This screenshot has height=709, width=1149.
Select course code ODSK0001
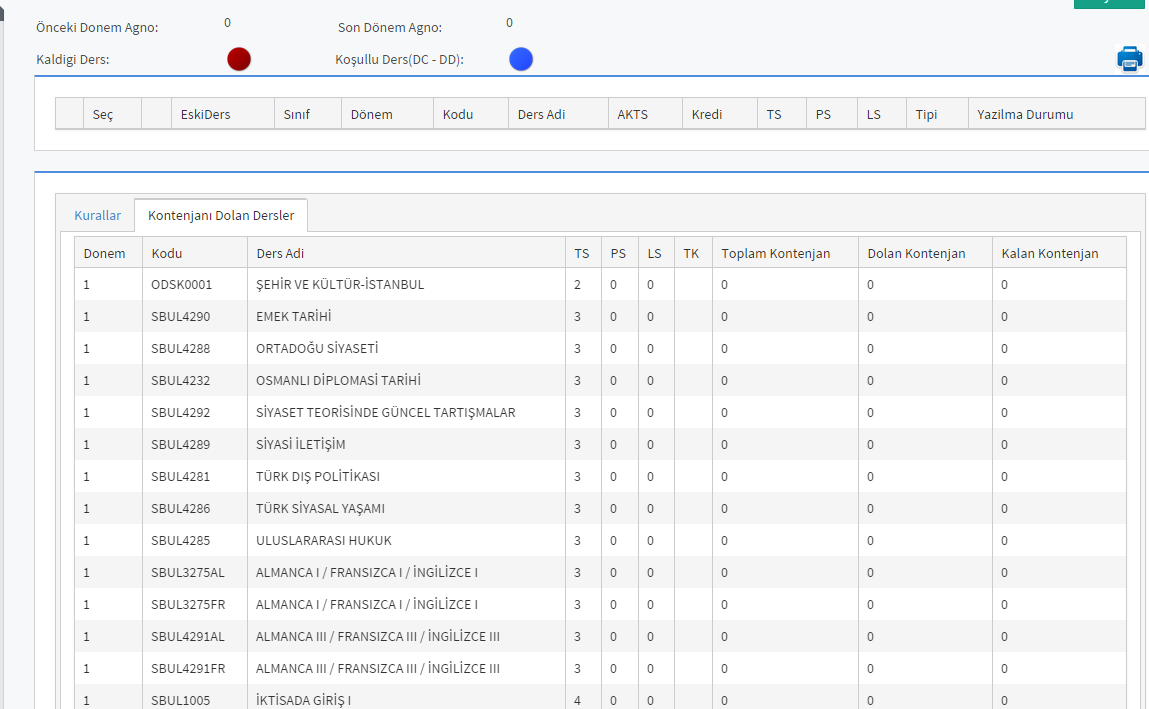(182, 284)
